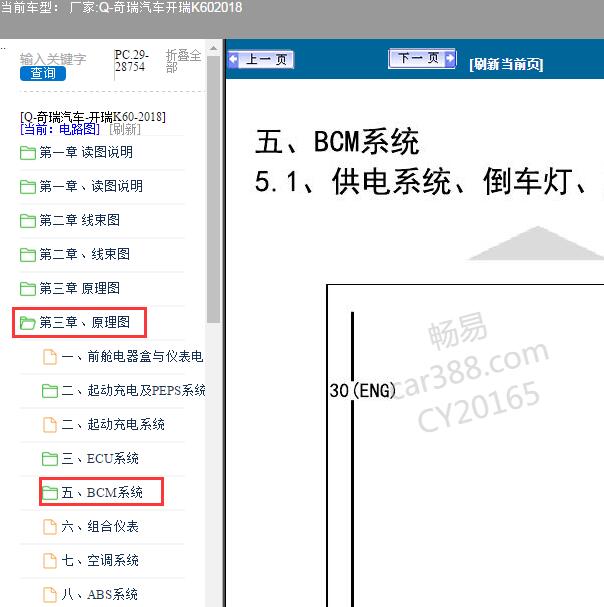Open the 第二章 线束图 folder icon
Screen dimensions: 604x607
28,221
